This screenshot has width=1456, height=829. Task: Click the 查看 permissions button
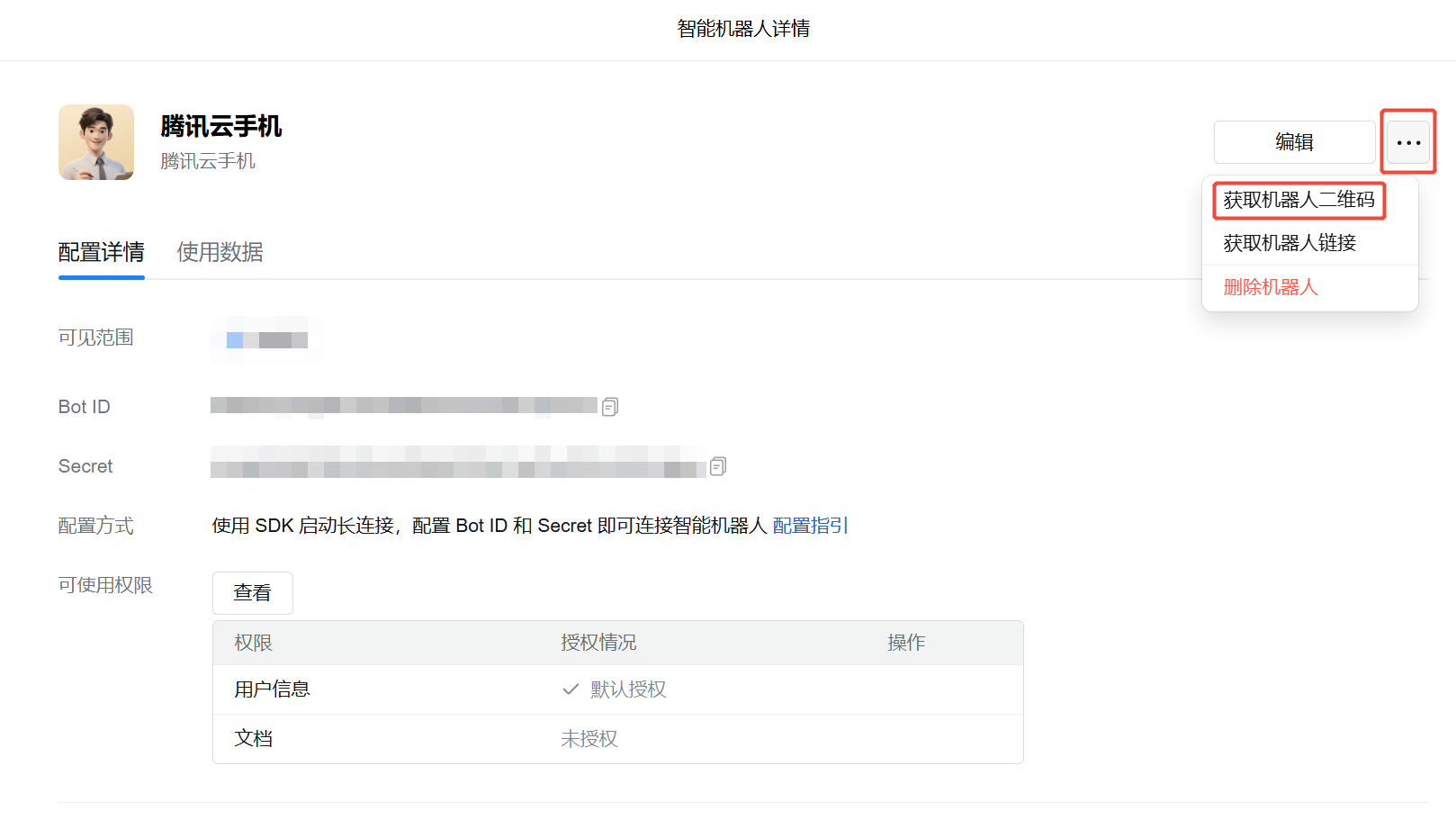[253, 593]
